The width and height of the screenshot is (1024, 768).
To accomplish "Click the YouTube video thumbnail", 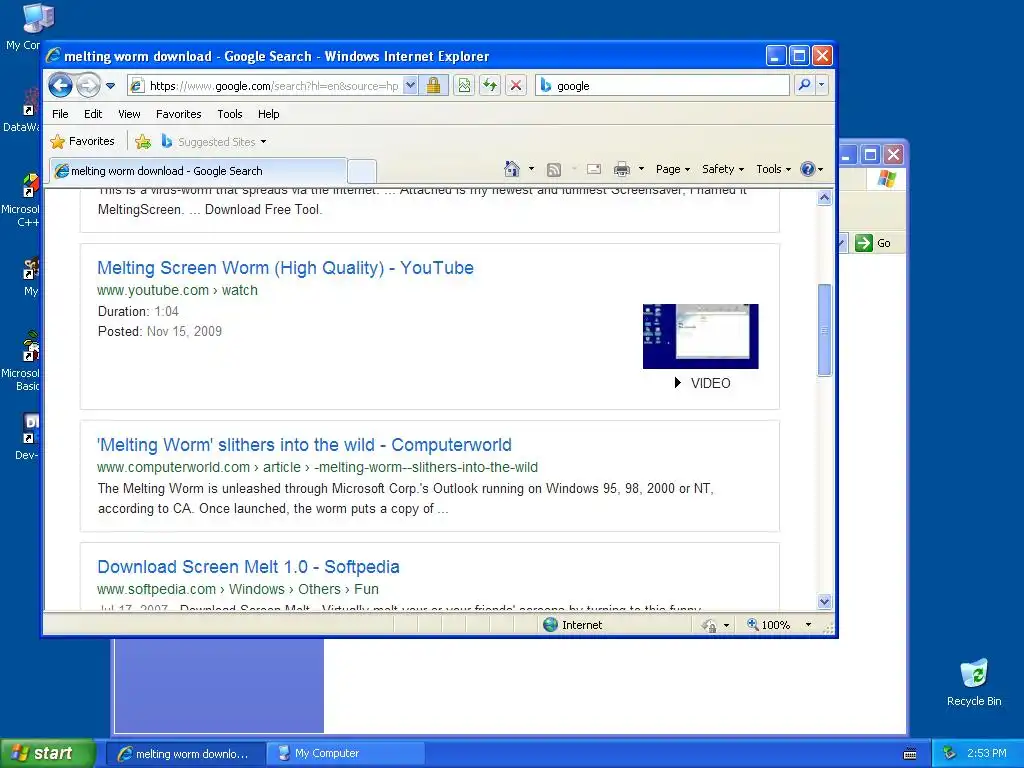I will click(701, 336).
